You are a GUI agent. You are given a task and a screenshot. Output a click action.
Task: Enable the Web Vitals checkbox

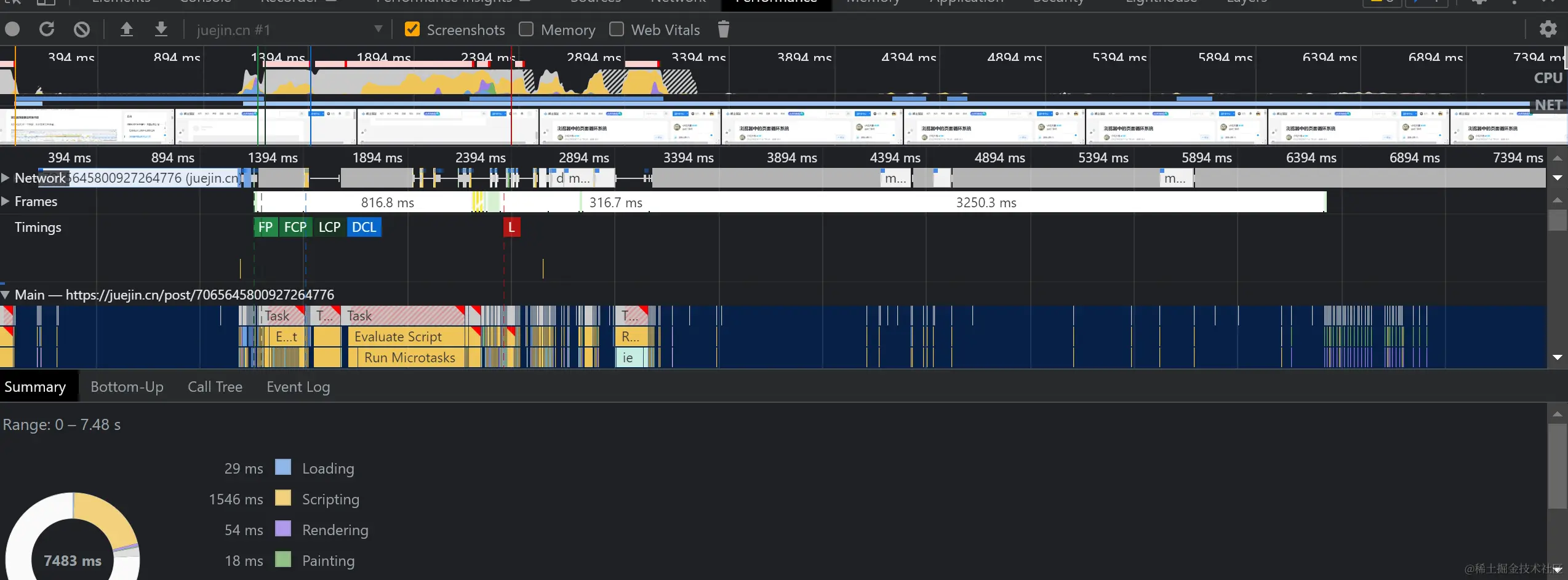(x=617, y=29)
